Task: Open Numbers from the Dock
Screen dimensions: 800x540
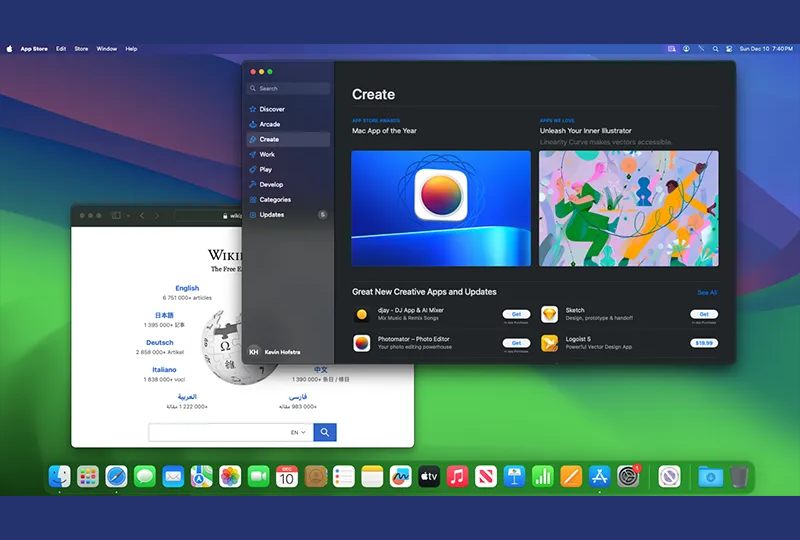Action: (543, 477)
